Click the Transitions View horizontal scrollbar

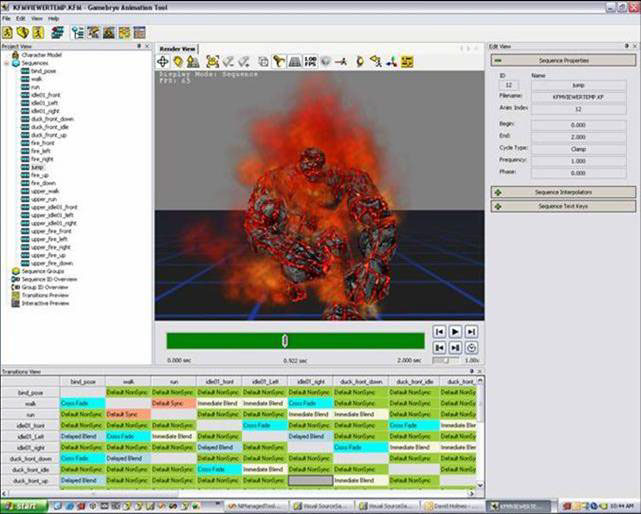94,494
